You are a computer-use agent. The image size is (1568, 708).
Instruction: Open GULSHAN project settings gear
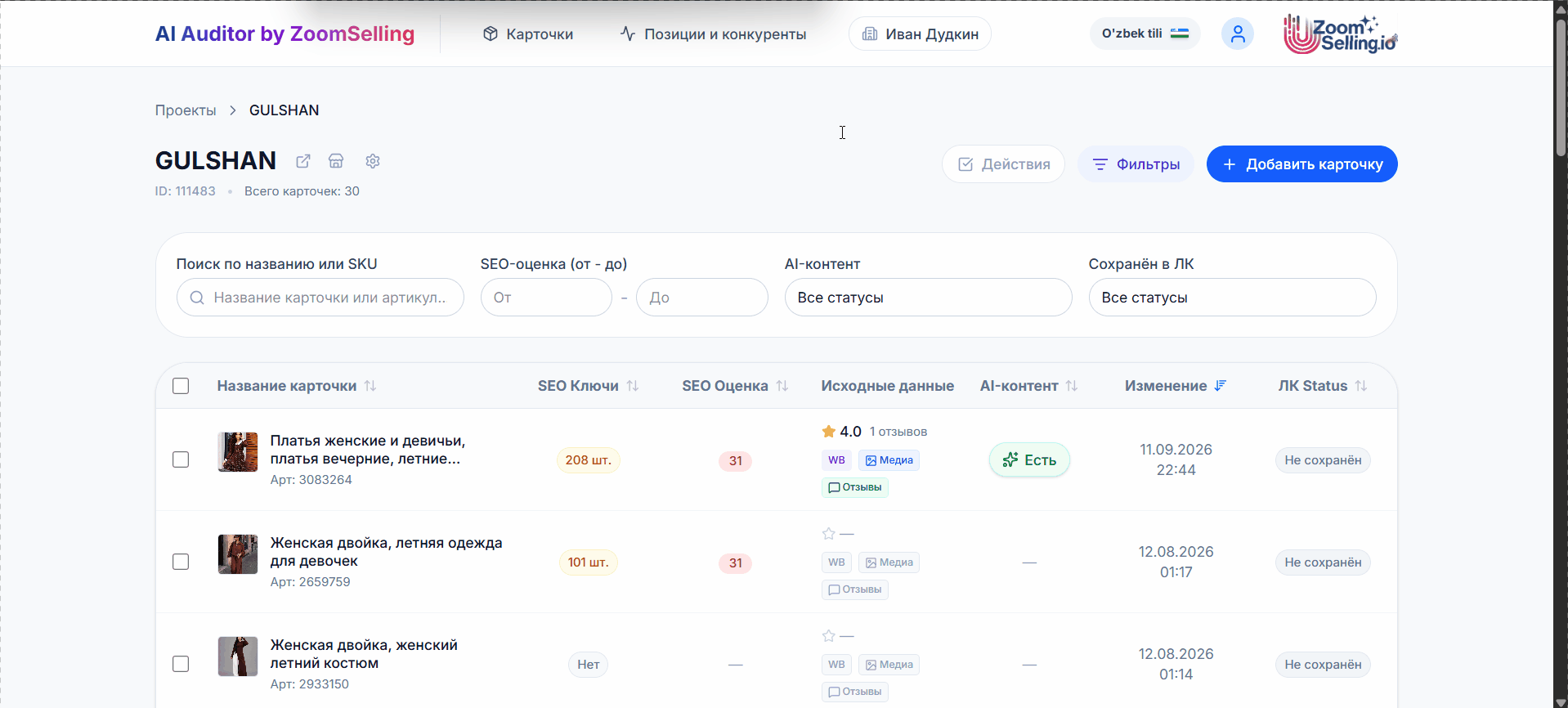point(373,161)
